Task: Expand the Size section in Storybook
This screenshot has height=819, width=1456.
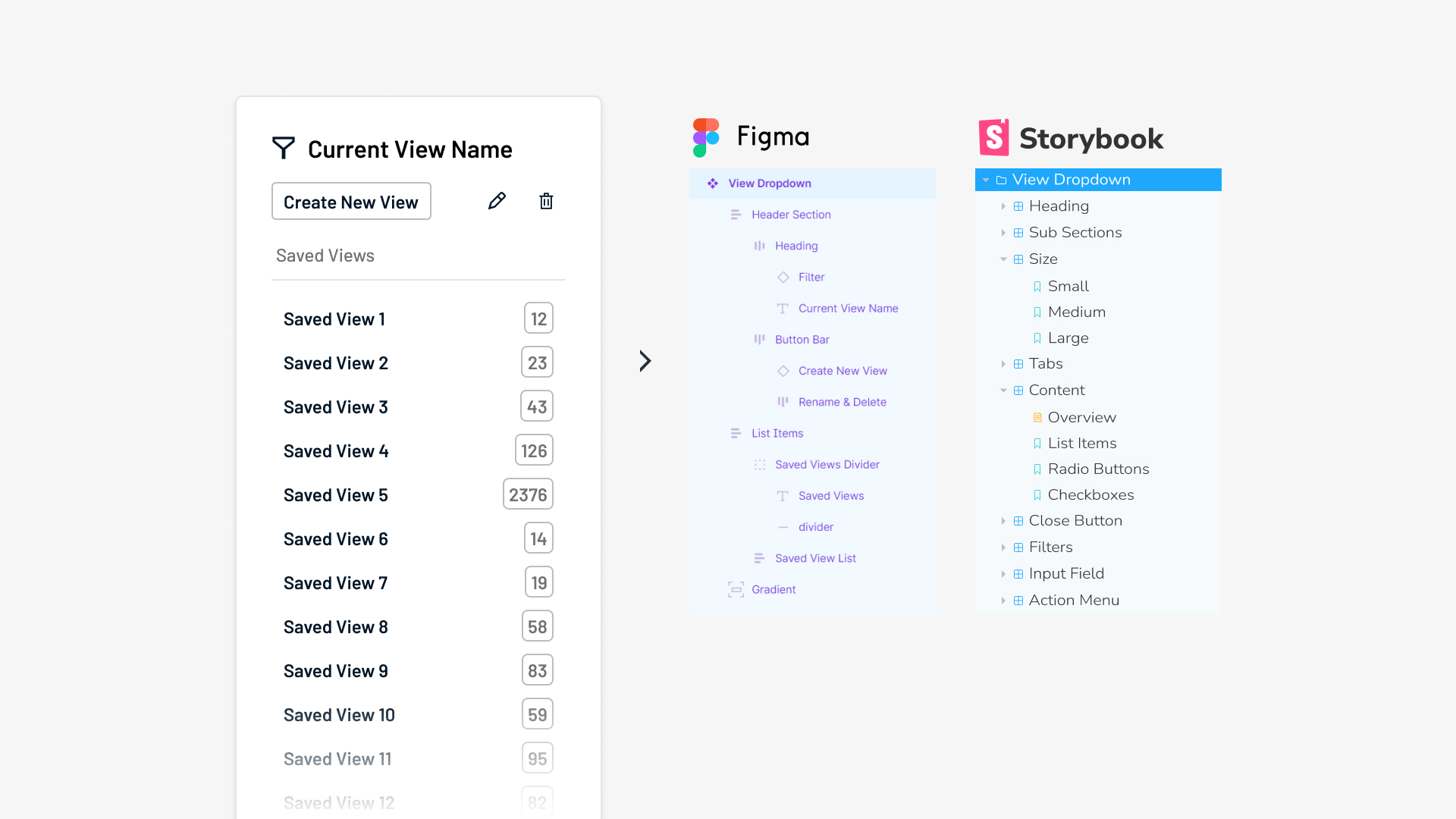Action: point(1003,258)
